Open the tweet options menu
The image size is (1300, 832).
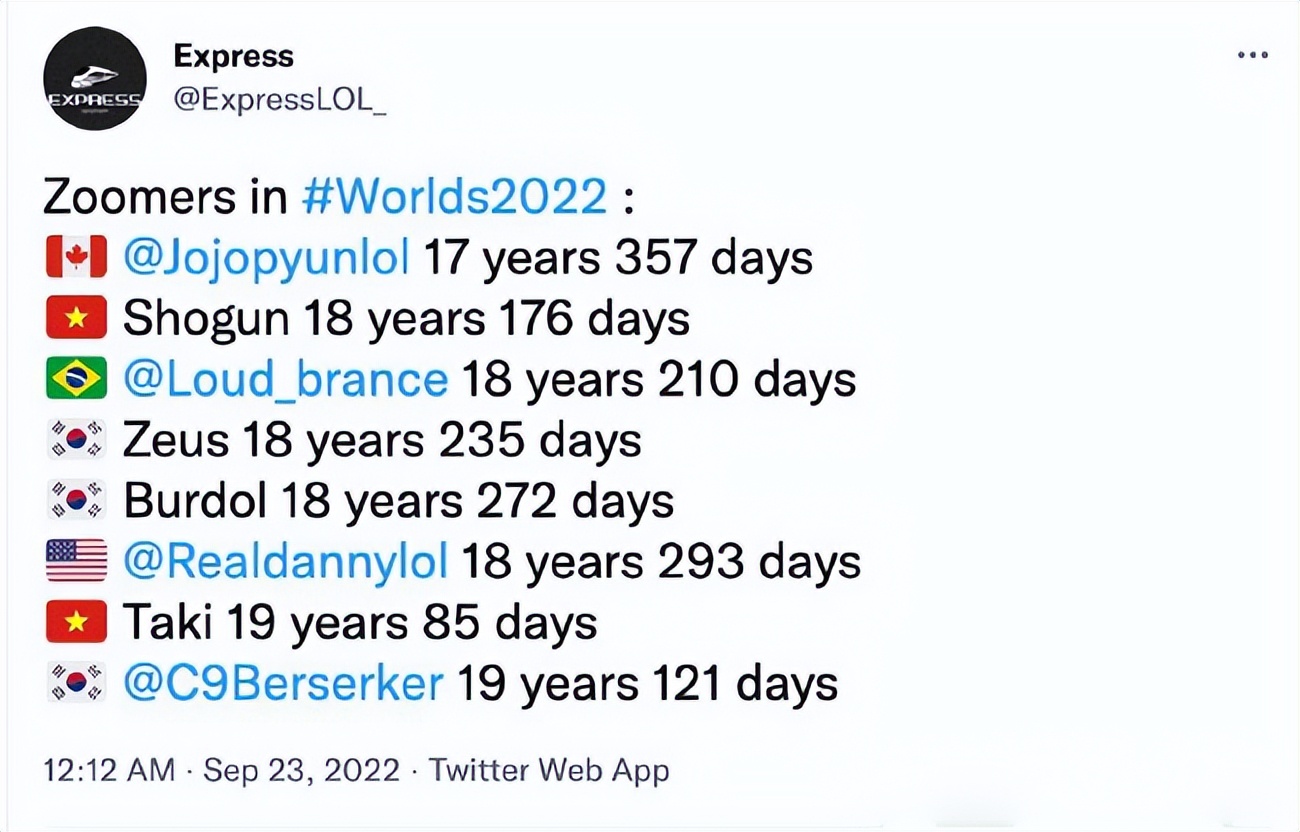click(x=1252, y=56)
